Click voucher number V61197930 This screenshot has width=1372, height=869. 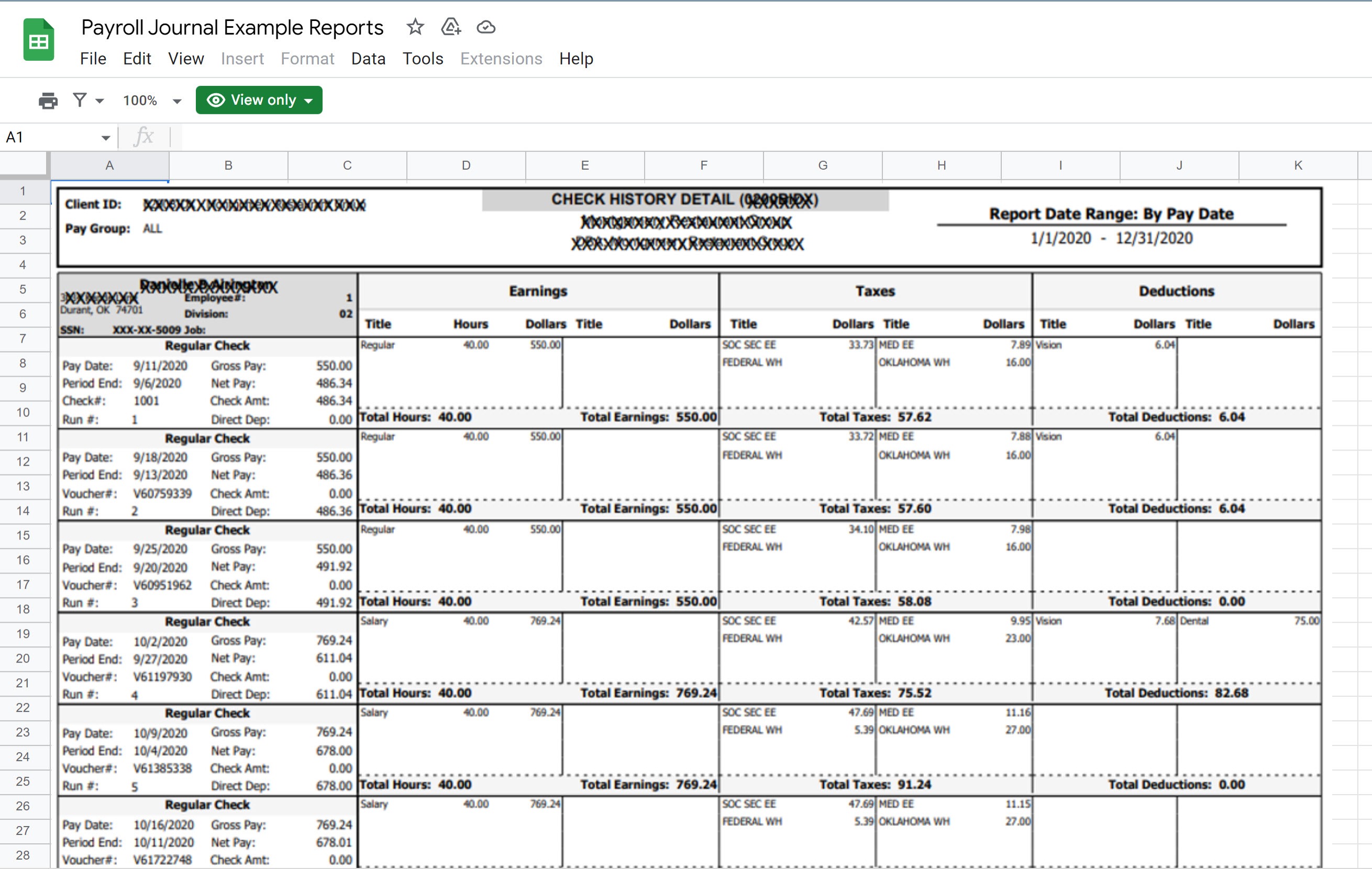162,677
